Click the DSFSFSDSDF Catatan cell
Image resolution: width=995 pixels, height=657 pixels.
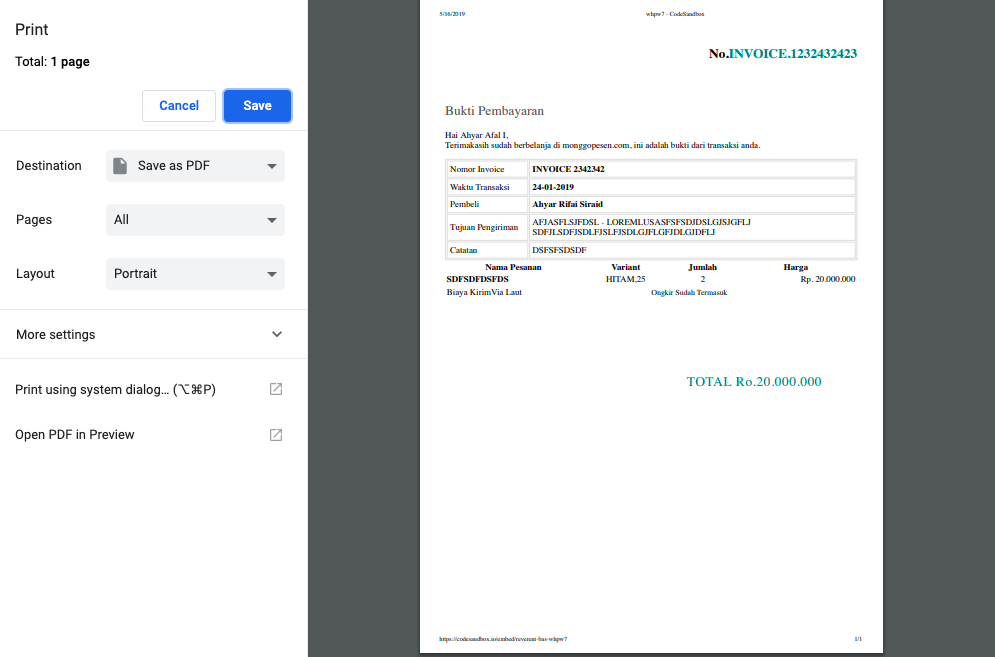pos(692,249)
